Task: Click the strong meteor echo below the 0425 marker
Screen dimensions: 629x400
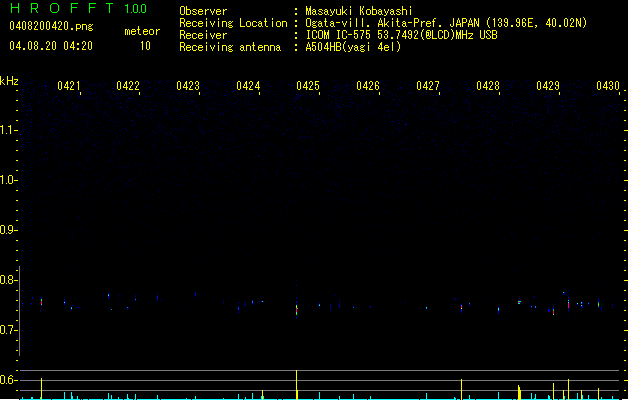Action: [296, 309]
